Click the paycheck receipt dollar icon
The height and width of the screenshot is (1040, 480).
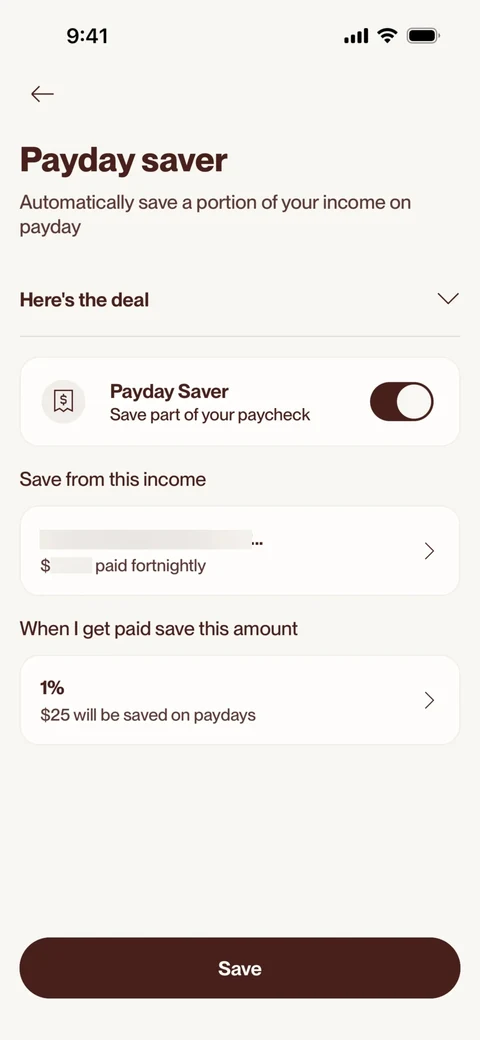(x=64, y=401)
